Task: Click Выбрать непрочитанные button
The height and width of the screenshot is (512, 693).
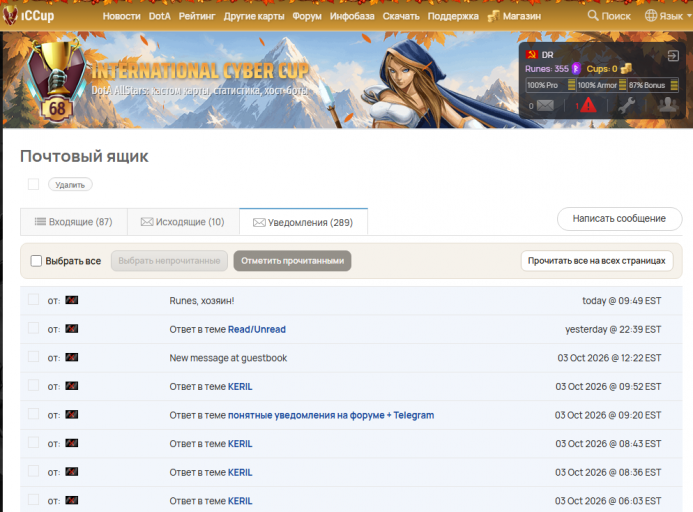Action: pos(169,261)
